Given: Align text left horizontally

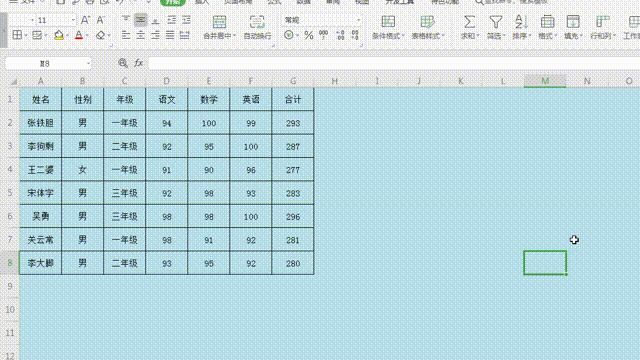Looking at the screenshot, I should pyautogui.click(x=126, y=36).
